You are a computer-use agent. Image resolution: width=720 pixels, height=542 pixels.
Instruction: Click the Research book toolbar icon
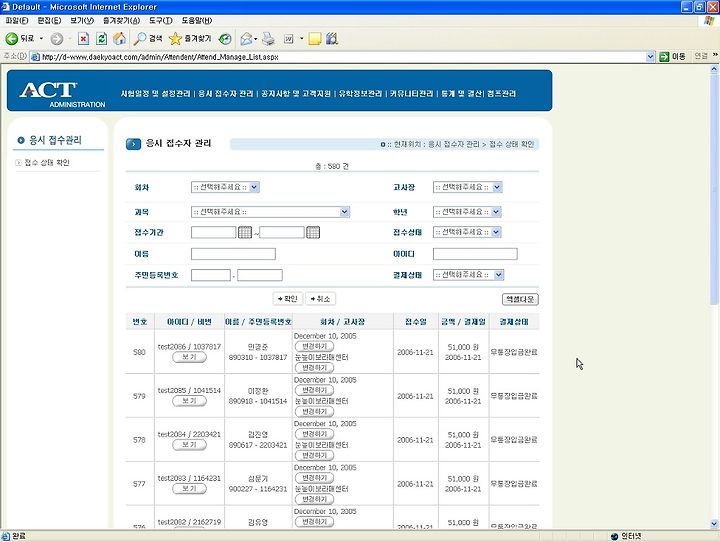(332, 39)
